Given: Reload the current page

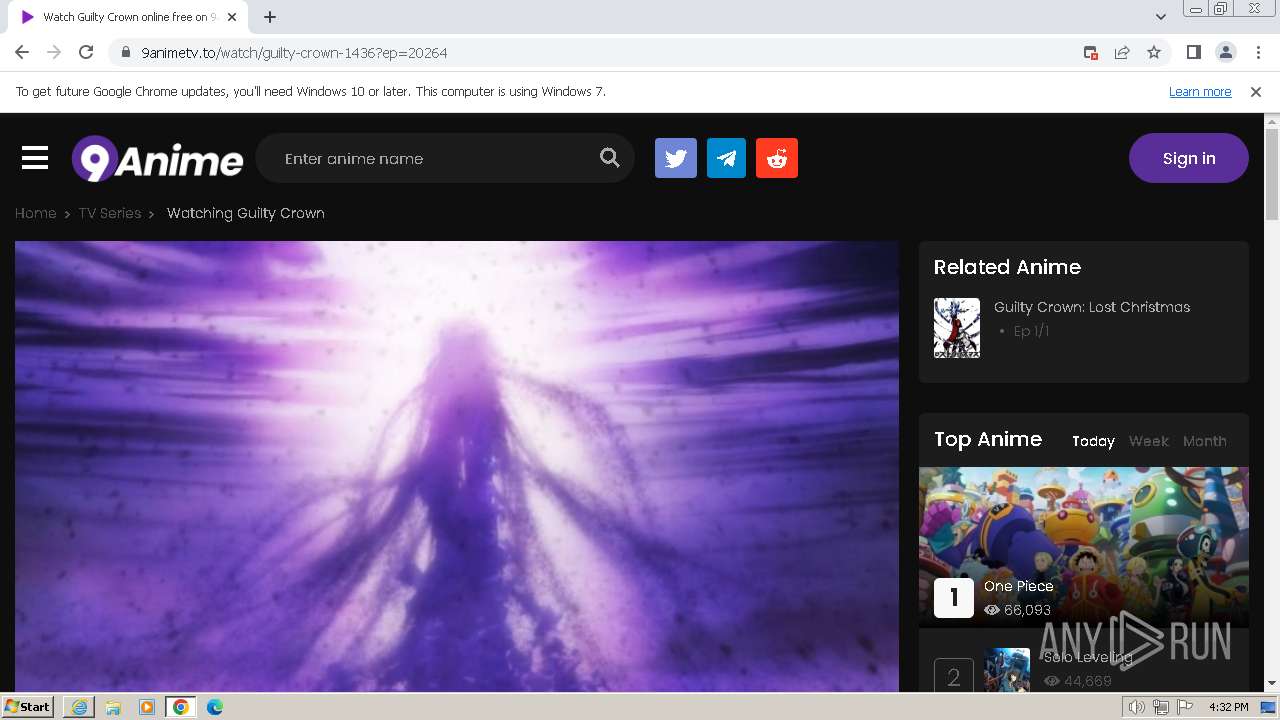Looking at the screenshot, I should click(86, 52).
